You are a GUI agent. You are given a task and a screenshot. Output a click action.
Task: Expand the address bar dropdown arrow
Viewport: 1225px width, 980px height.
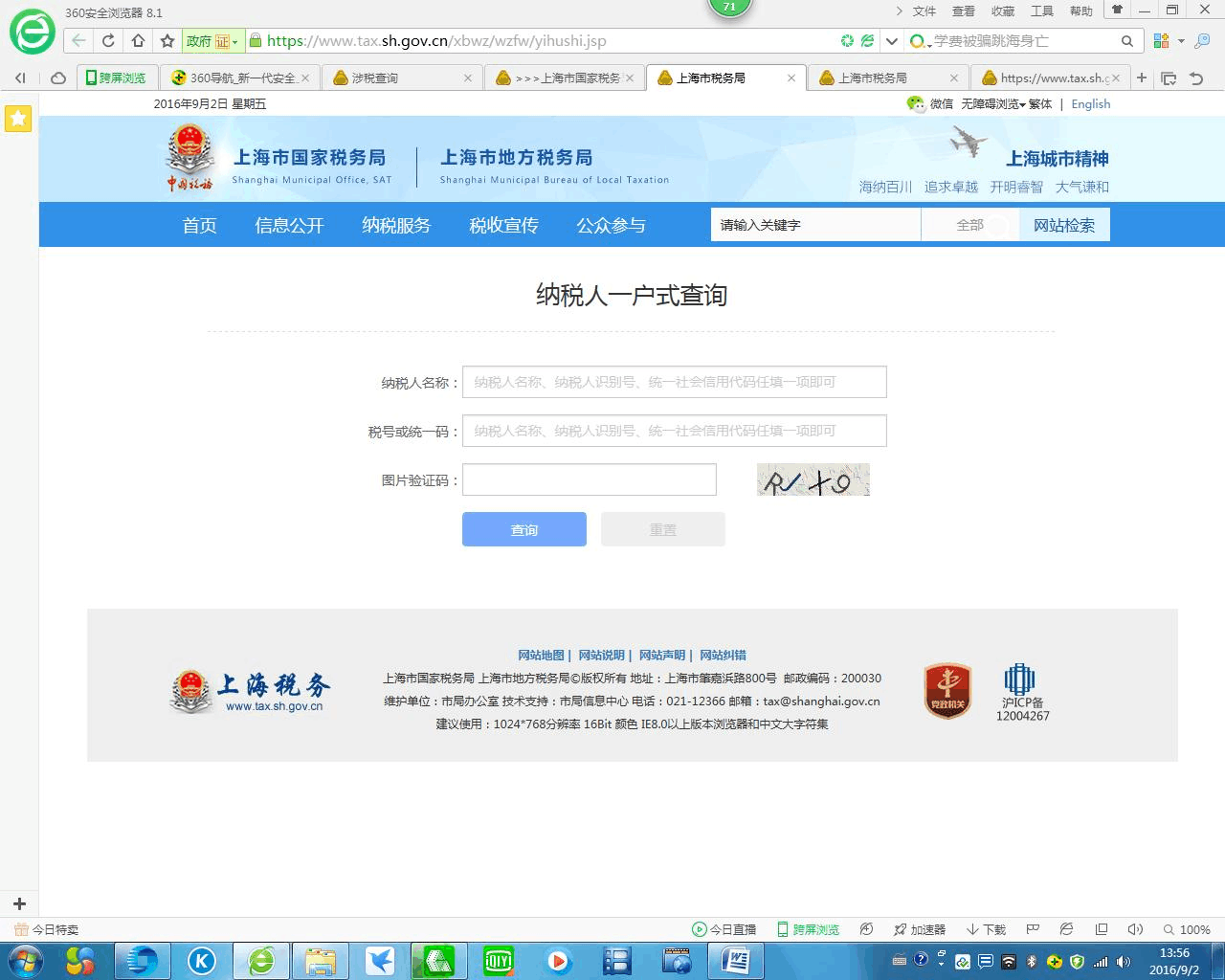point(892,41)
